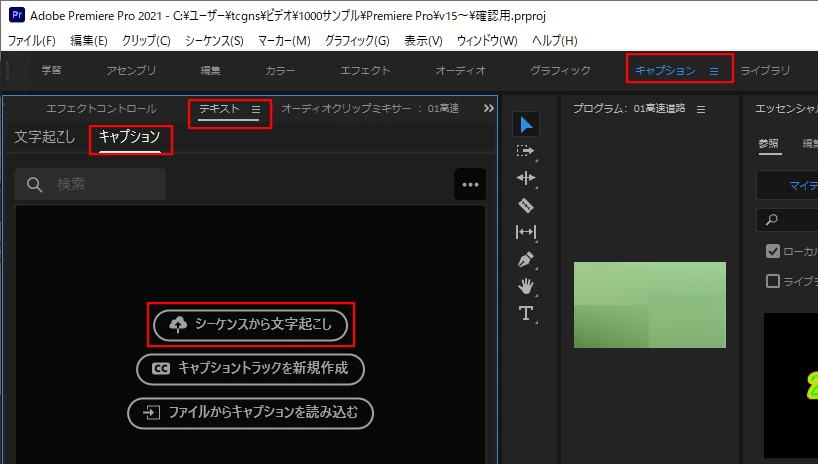
Task: Switch to the 学習 workspace
Action: tap(51, 70)
